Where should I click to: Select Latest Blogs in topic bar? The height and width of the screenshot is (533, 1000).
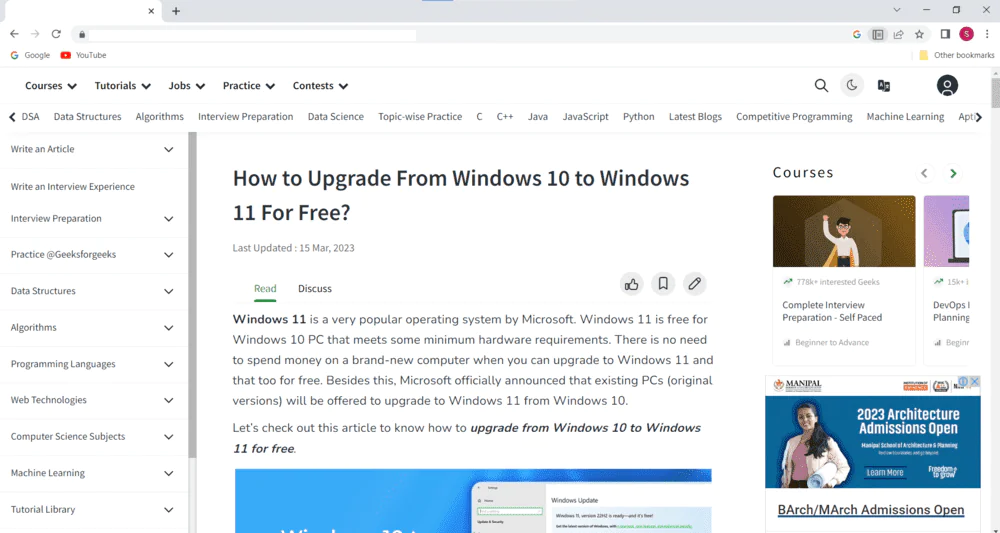[x=695, y=117]
